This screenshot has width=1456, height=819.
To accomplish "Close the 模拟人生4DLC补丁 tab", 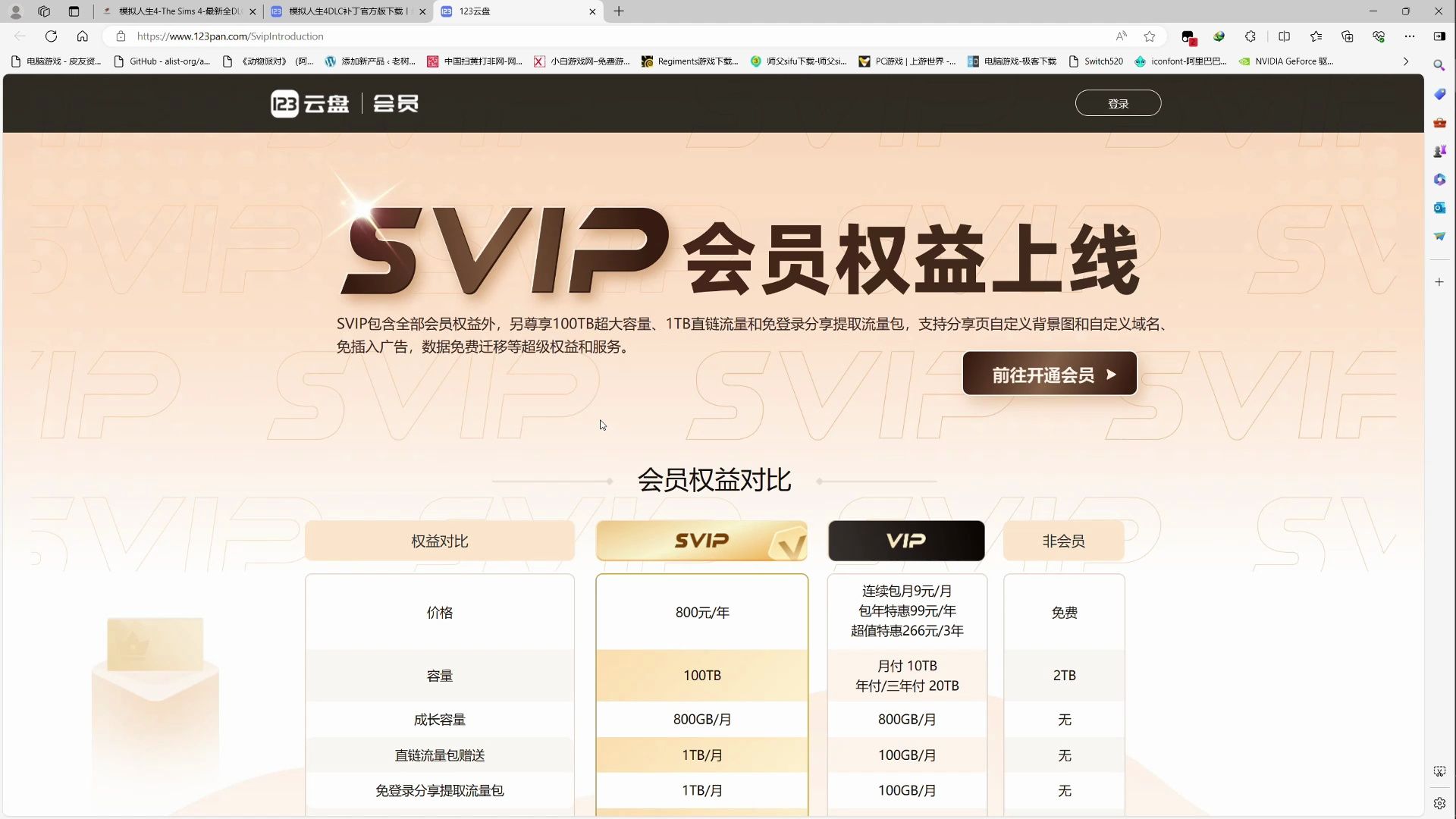I will coord(422,11).
